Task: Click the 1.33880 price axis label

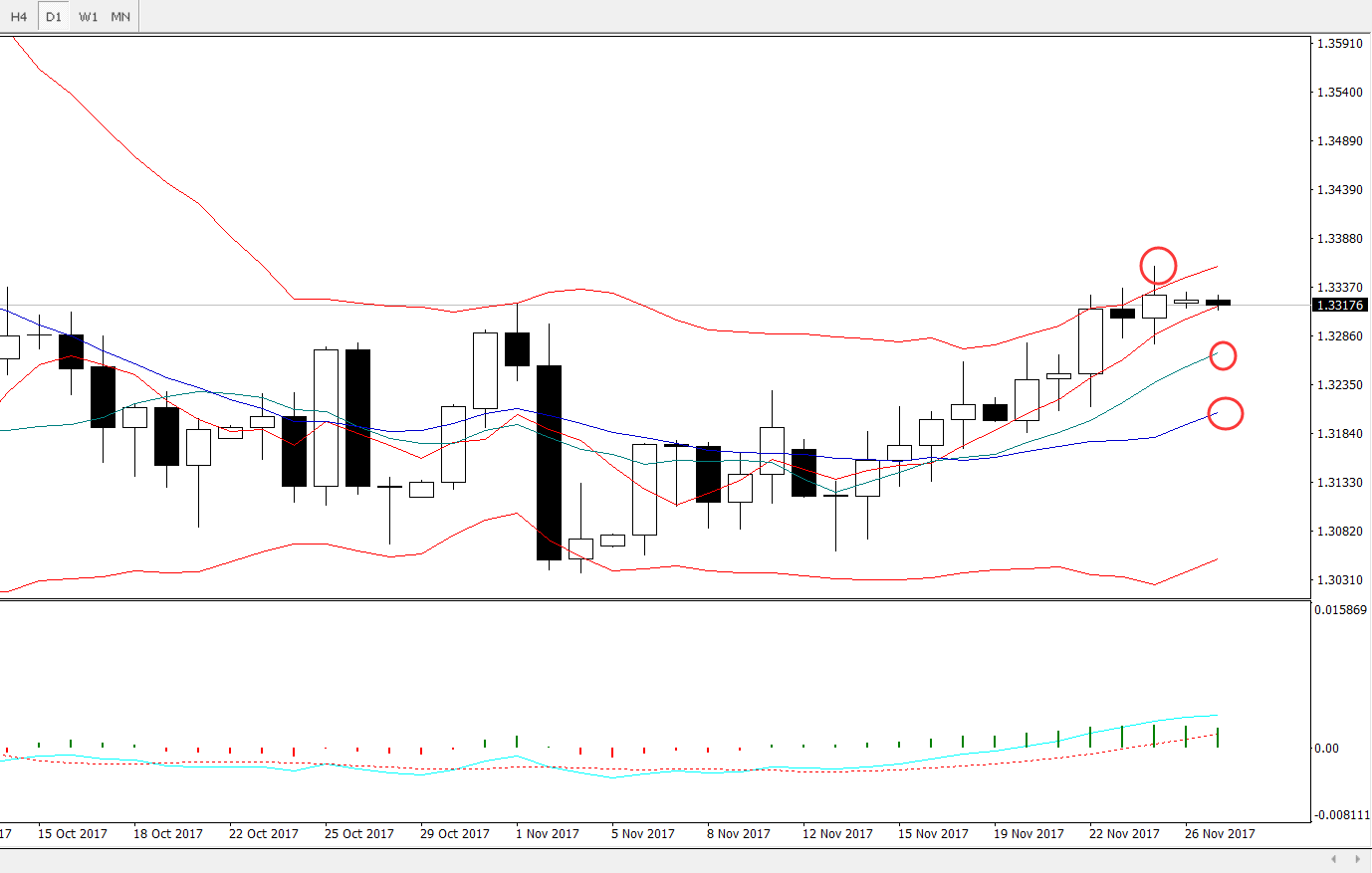Action: coord(1339,239)
